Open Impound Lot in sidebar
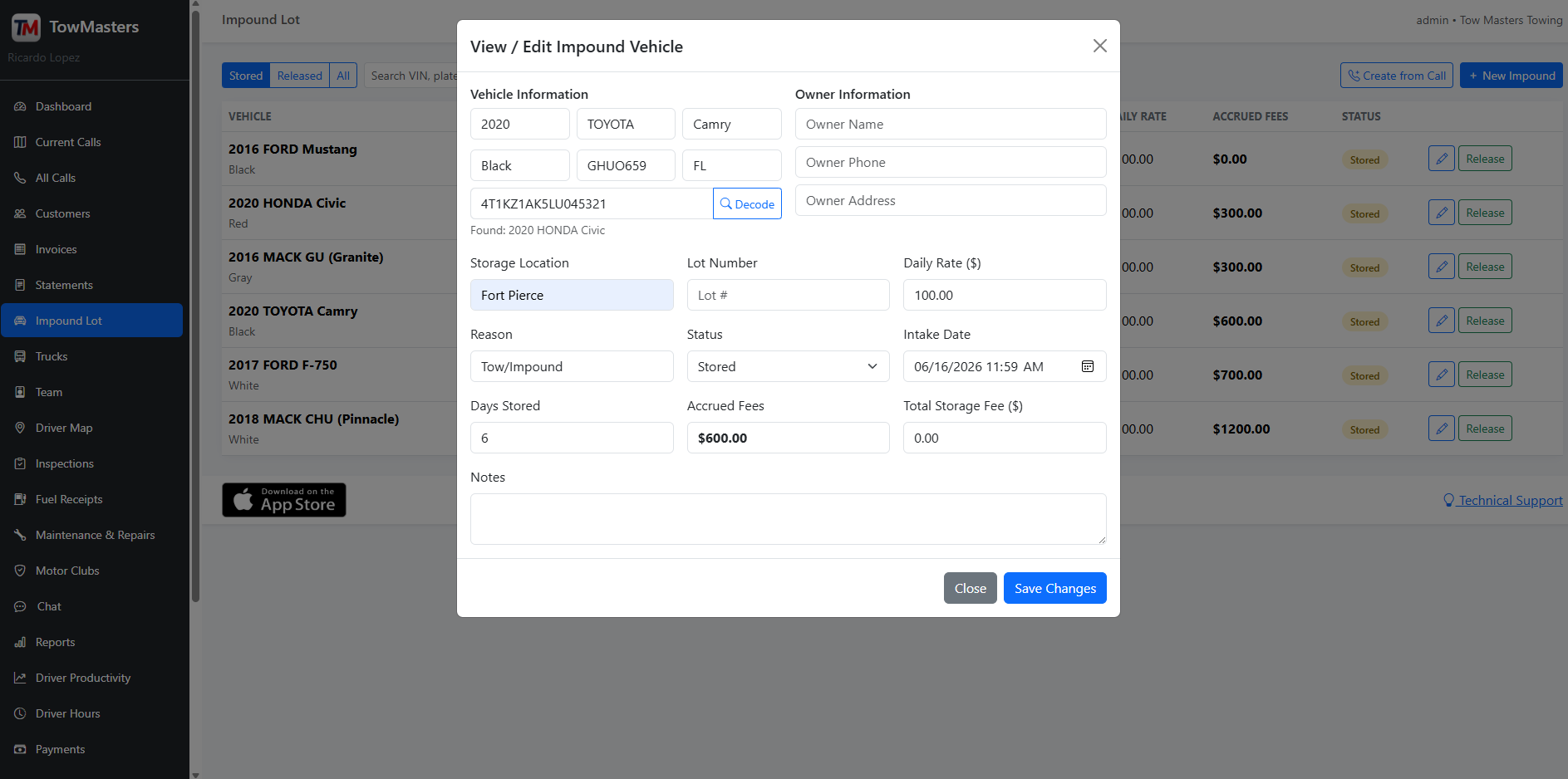Screen dimensions: 1568x779 click(91, 321)
